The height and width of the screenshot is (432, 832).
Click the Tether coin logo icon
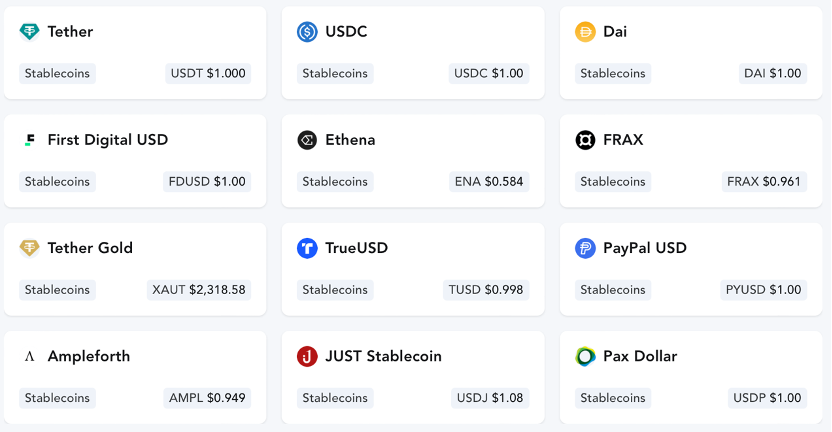29,32
